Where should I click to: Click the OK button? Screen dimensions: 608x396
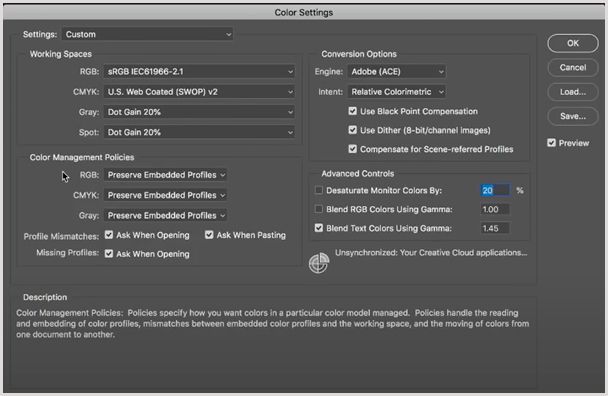pyautogui.click(x=573, y=43)
